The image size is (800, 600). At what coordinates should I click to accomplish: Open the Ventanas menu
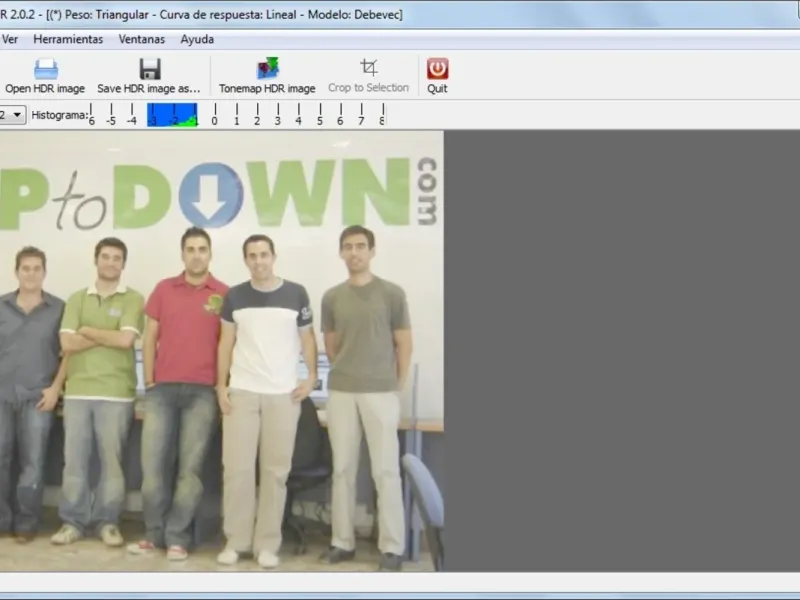142,39
